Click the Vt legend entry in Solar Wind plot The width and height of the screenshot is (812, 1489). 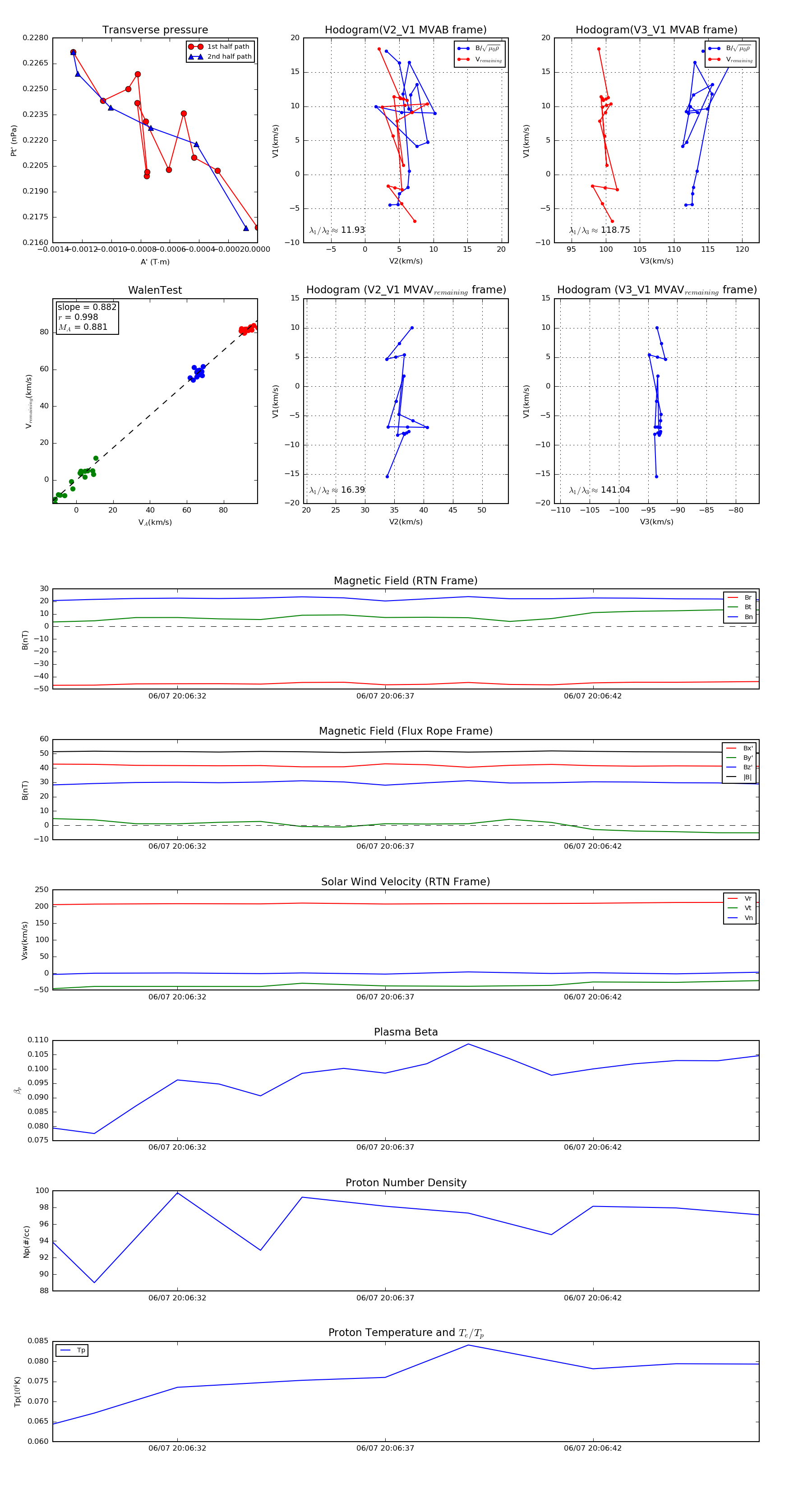pyautogui.click(x=747, y=908)
